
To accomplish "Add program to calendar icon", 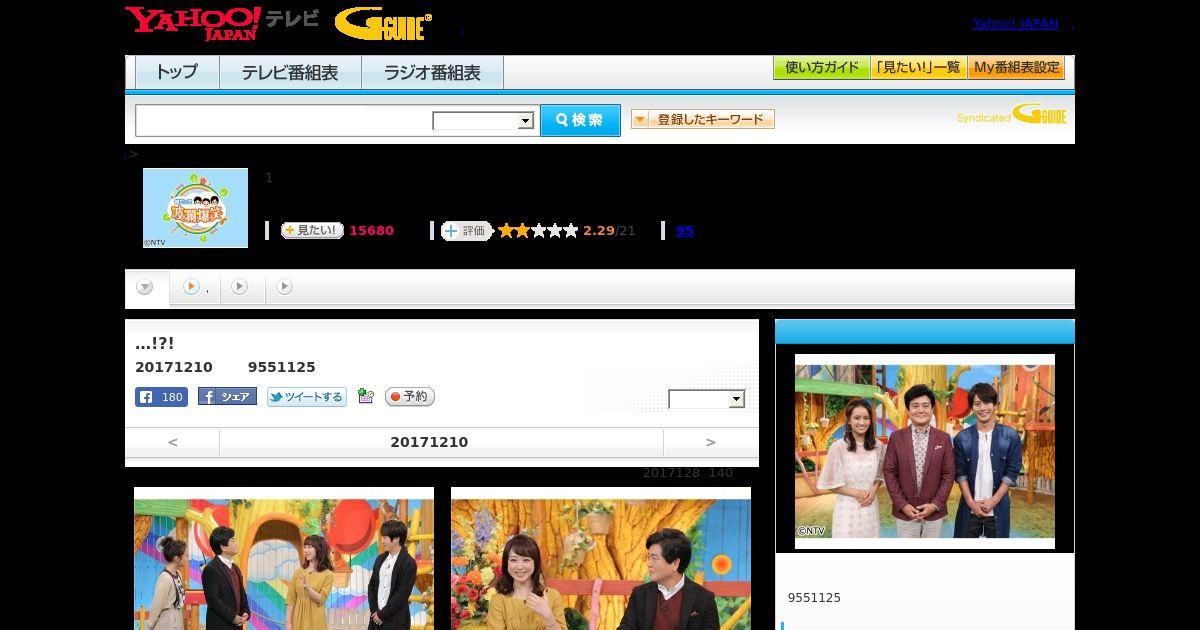I will tap(366, 397).
